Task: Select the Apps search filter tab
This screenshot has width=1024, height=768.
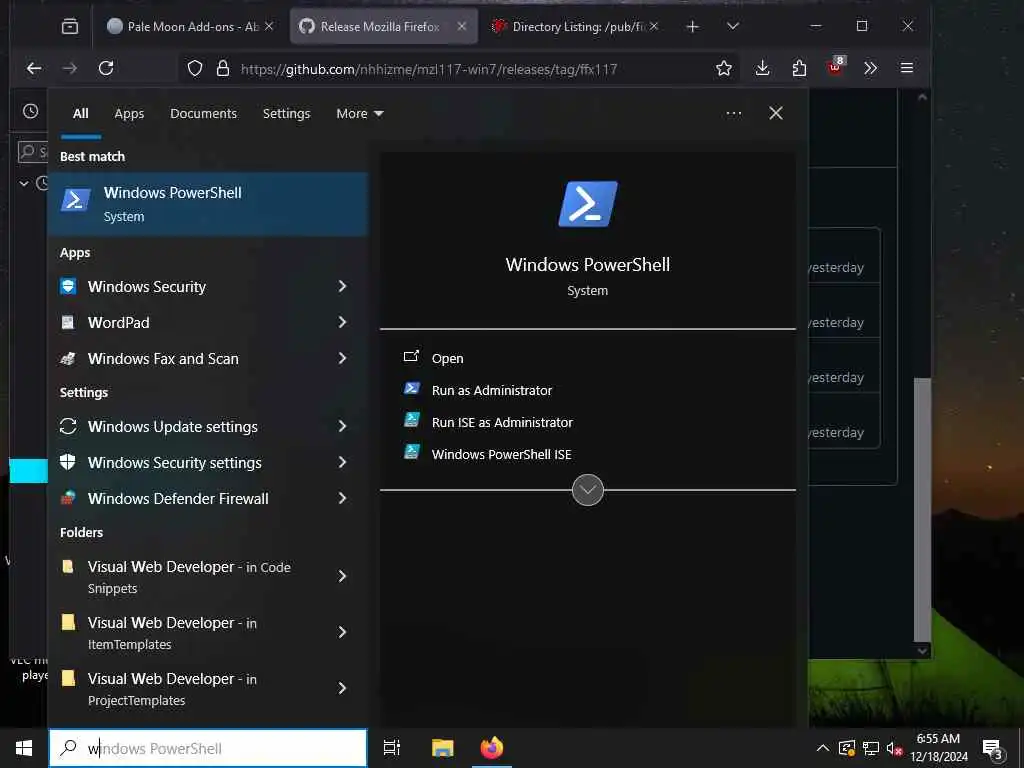Action: [x=129, y=114]
